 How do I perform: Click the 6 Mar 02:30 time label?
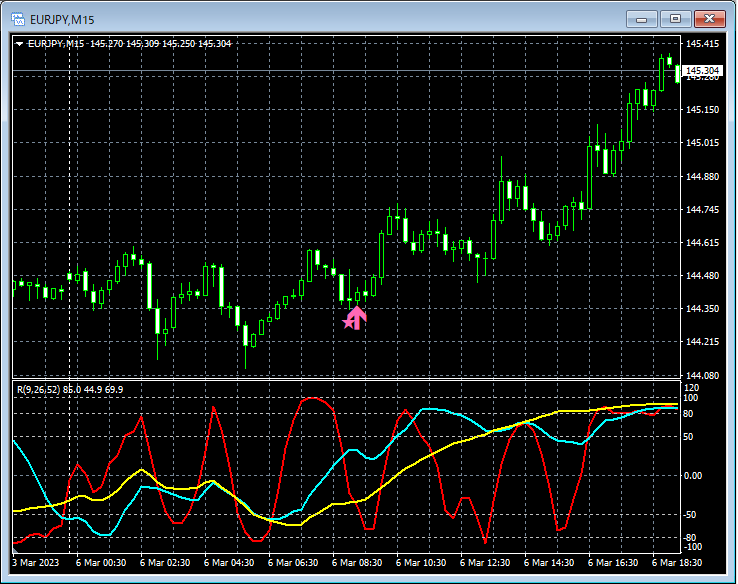[x=165, y=563]
